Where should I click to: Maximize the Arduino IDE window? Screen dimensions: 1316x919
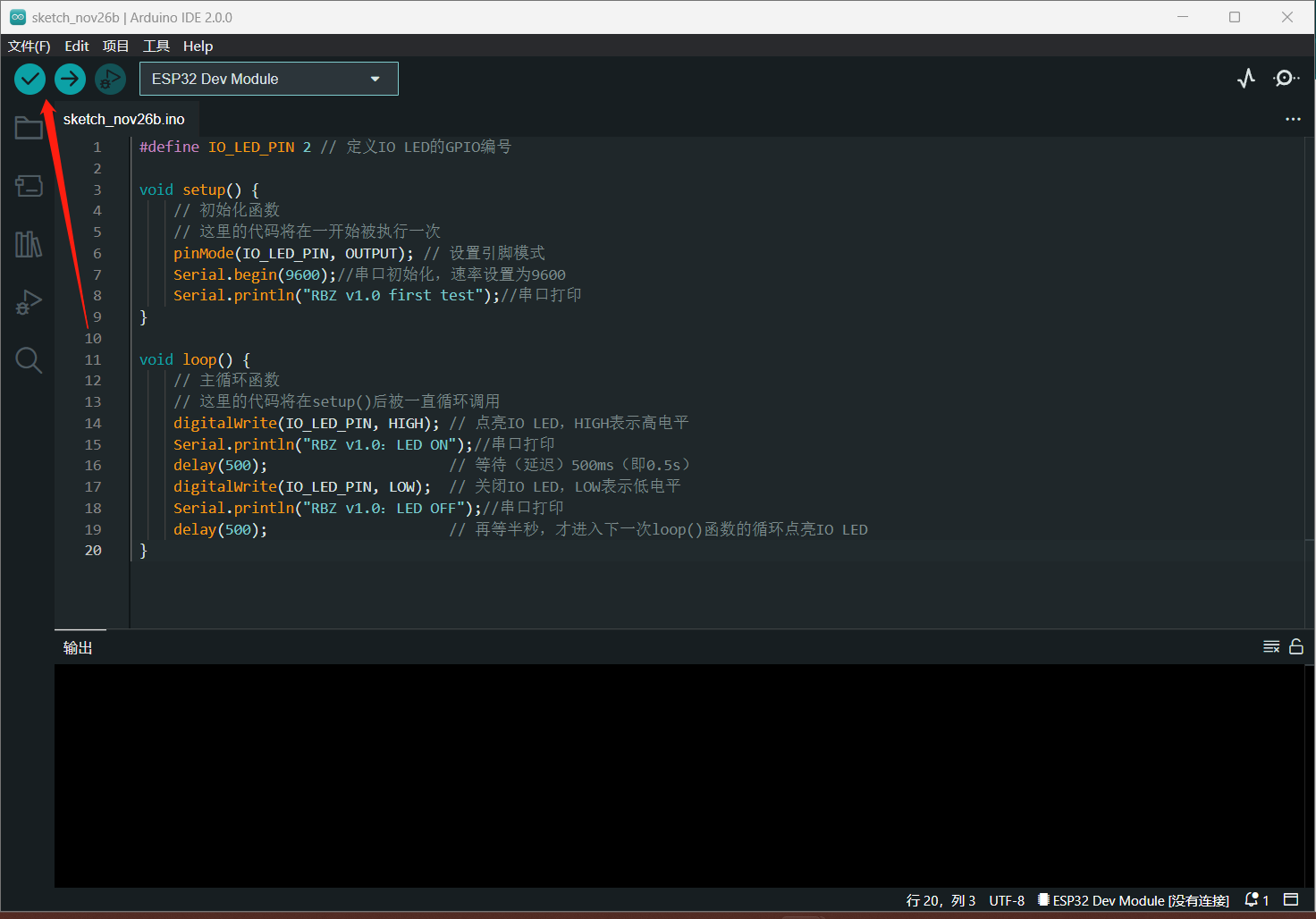pyautogui.click(x=1235, y=17)
